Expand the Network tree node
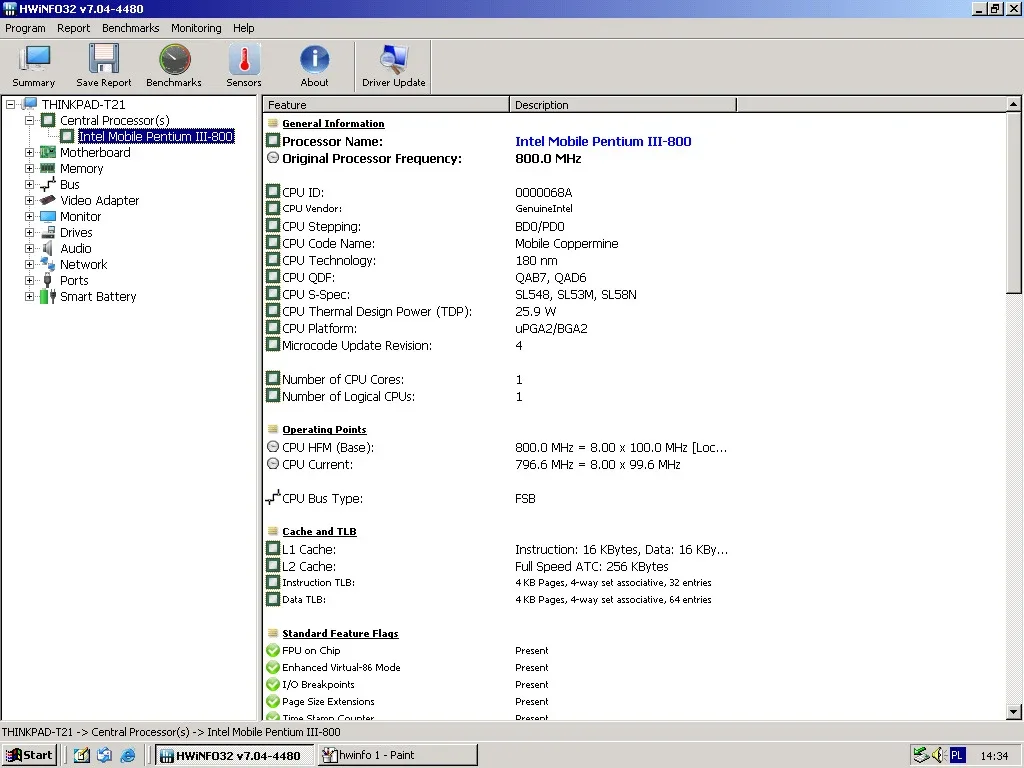Image resolution: width=1024 pixels, height=768 pixels. (29, 264)
